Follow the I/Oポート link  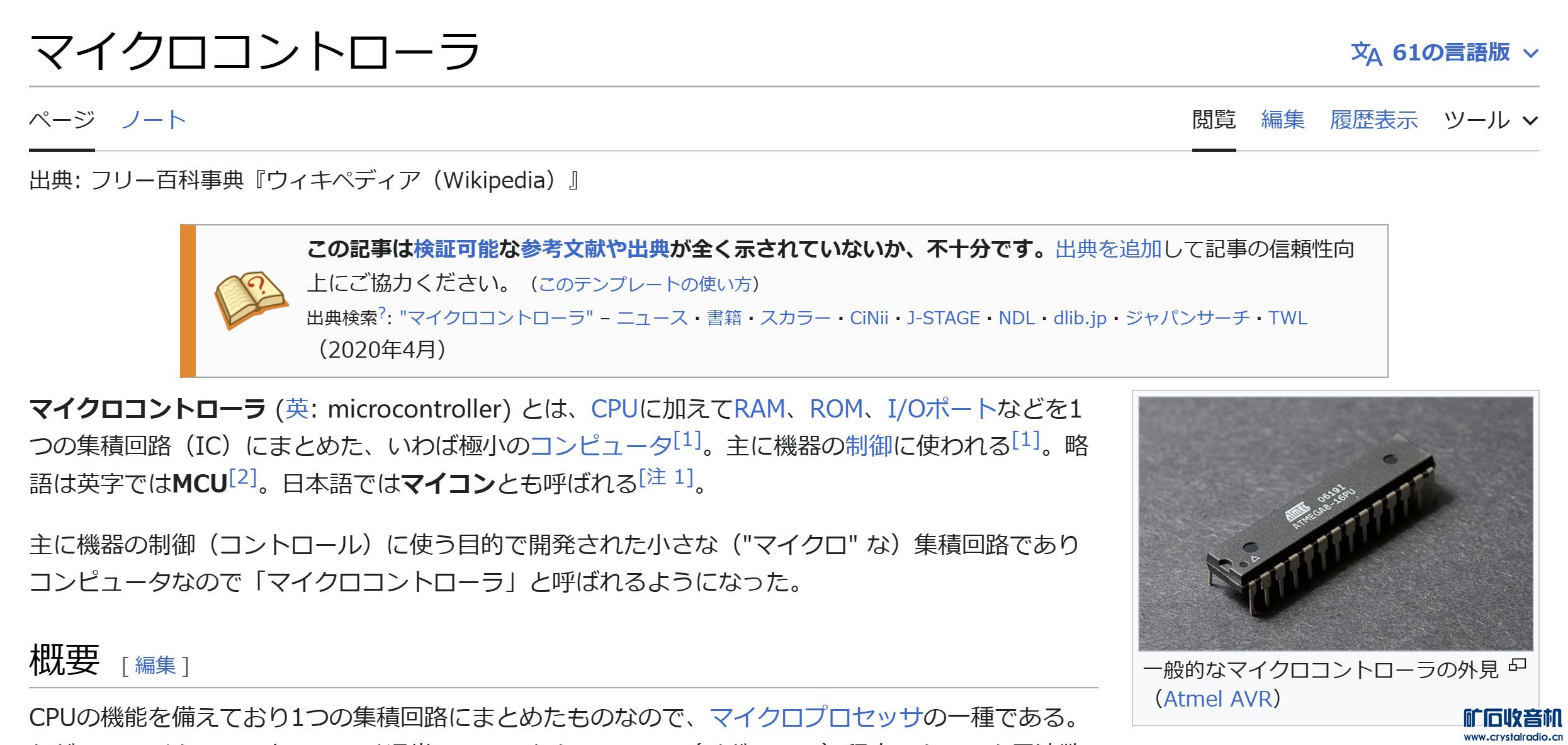942,409
